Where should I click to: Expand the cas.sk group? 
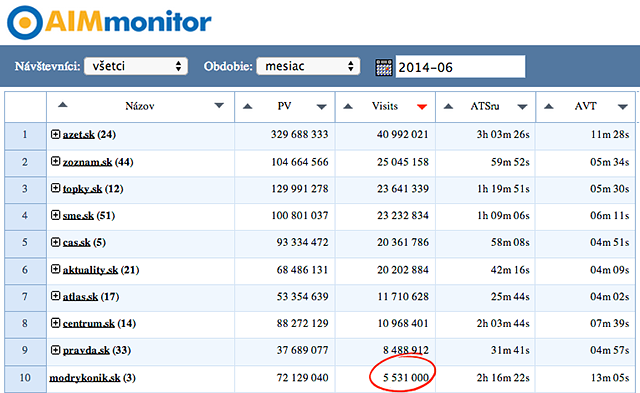tap(56, 242)
